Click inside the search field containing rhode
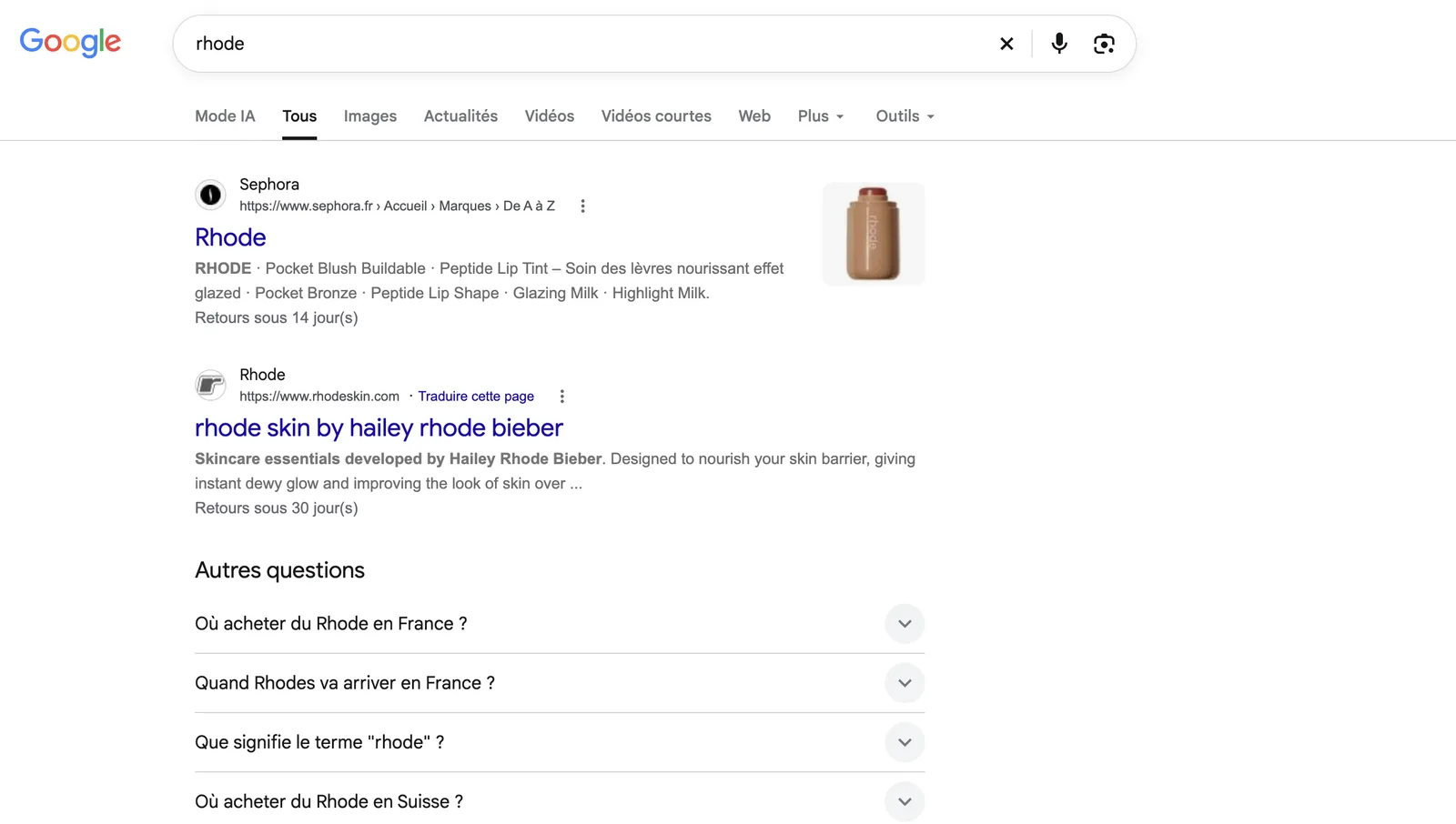This screenshot has height=824, width=1456. click(x=582, y=44)
